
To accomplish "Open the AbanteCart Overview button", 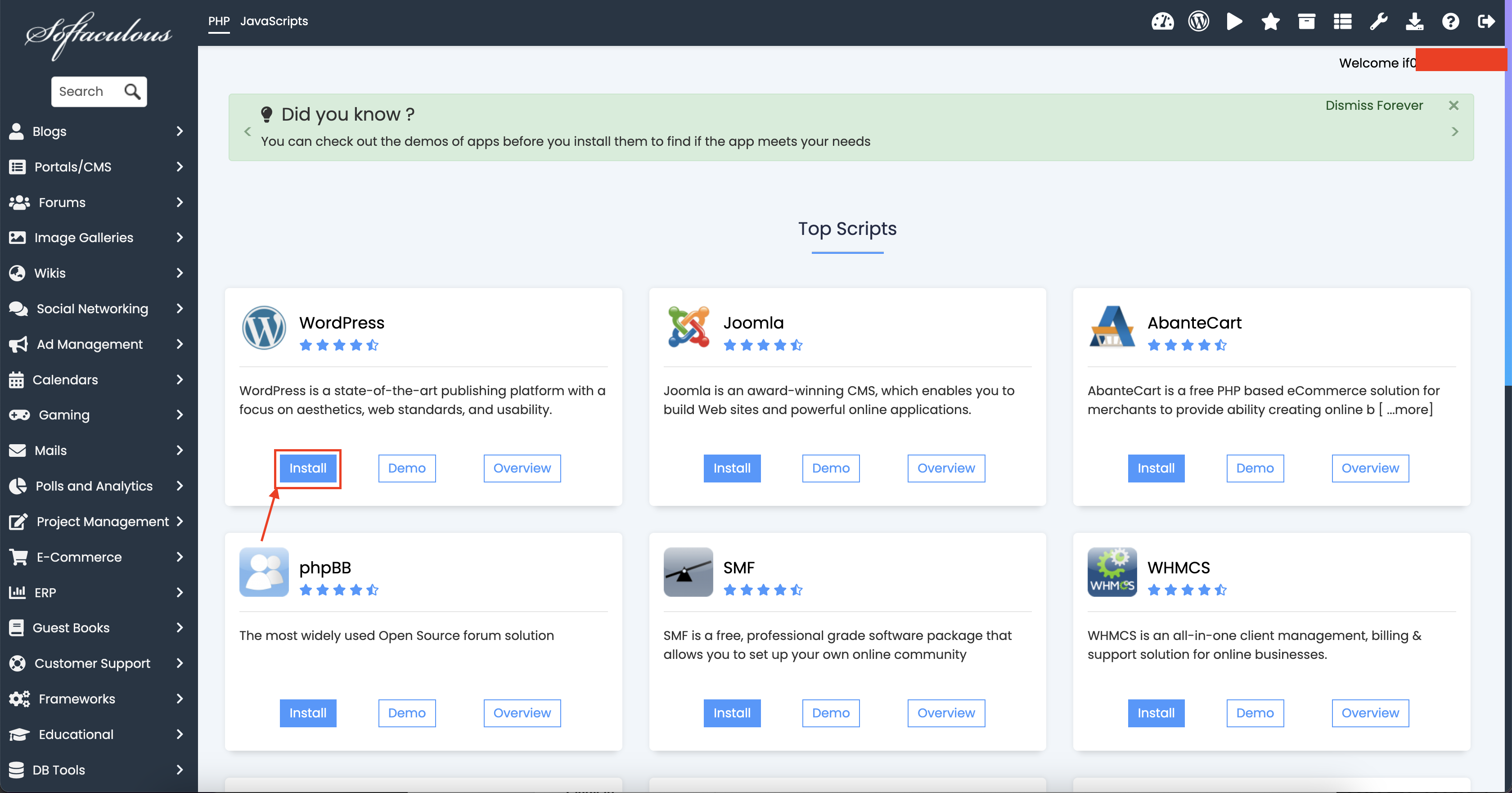I will click(1369, 468).
